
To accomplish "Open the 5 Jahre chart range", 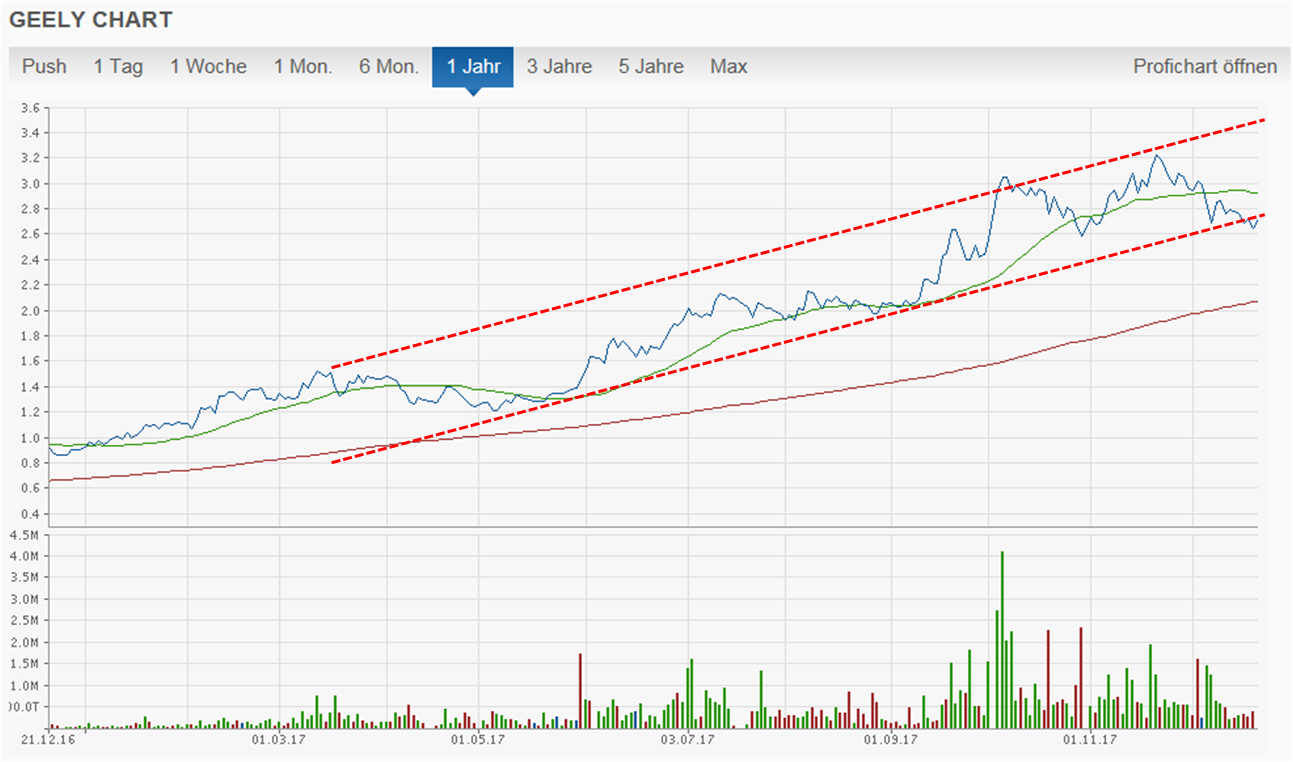I will (x=651, y=67).
